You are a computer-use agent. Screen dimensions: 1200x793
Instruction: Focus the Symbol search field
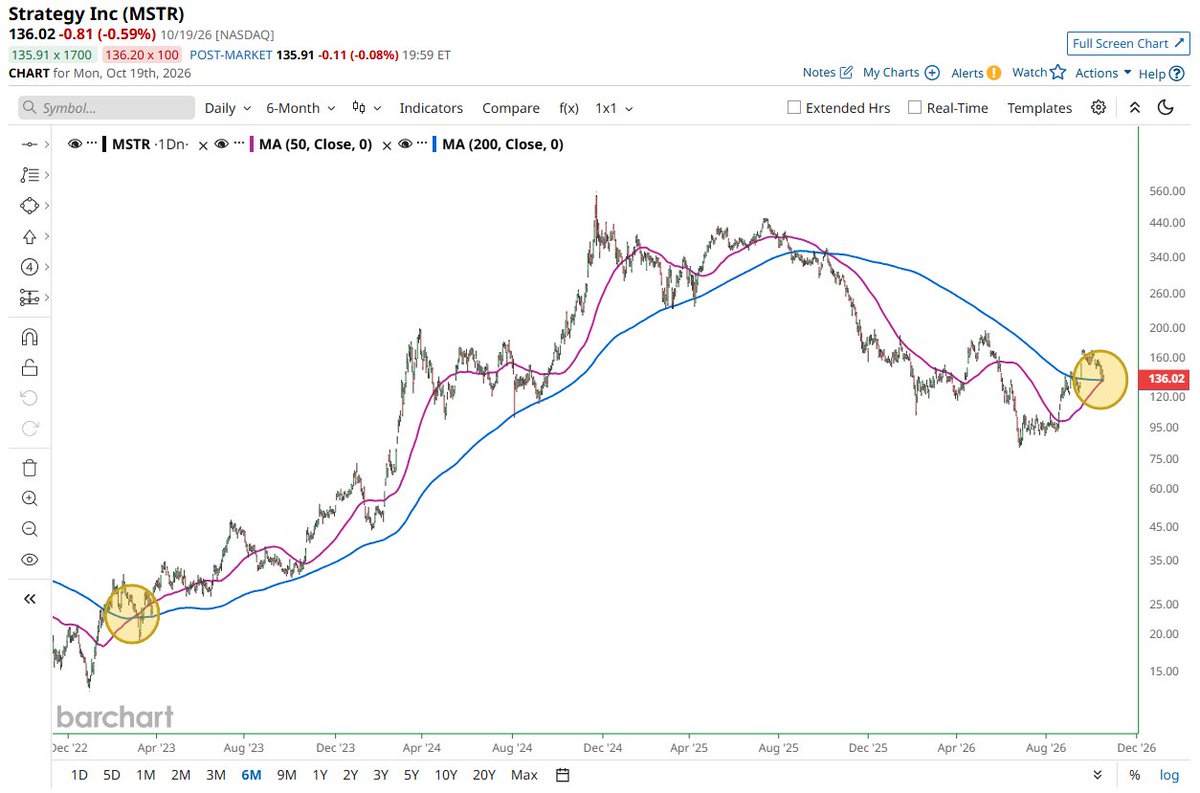coord(107,108)
